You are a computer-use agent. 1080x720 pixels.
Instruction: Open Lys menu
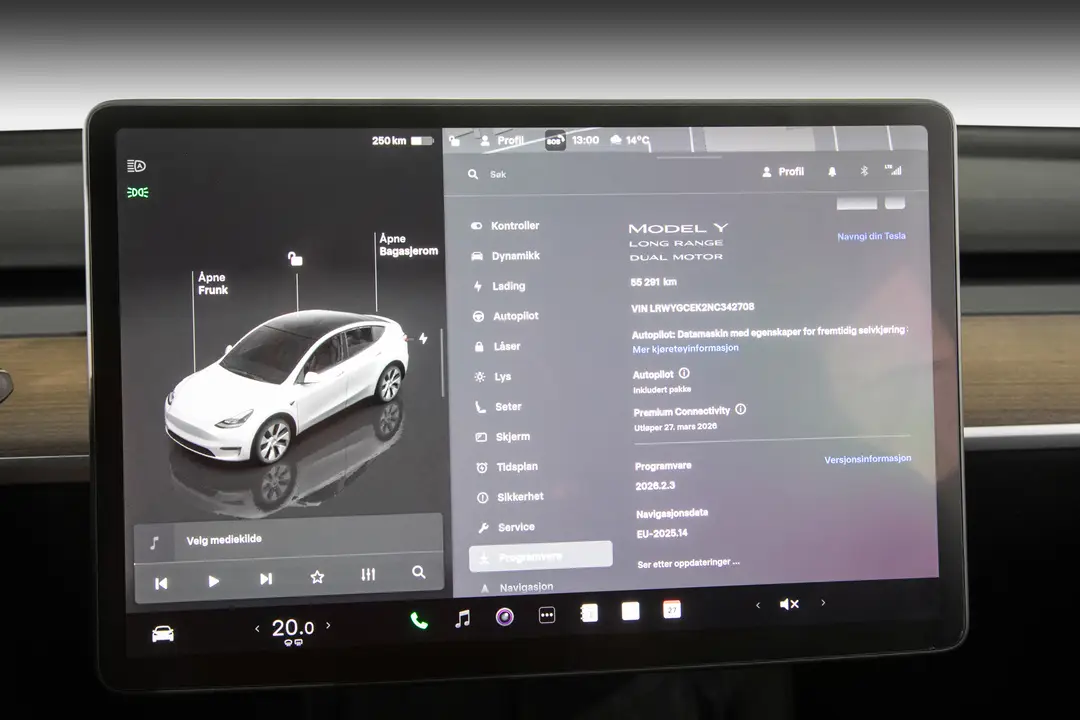494,377
